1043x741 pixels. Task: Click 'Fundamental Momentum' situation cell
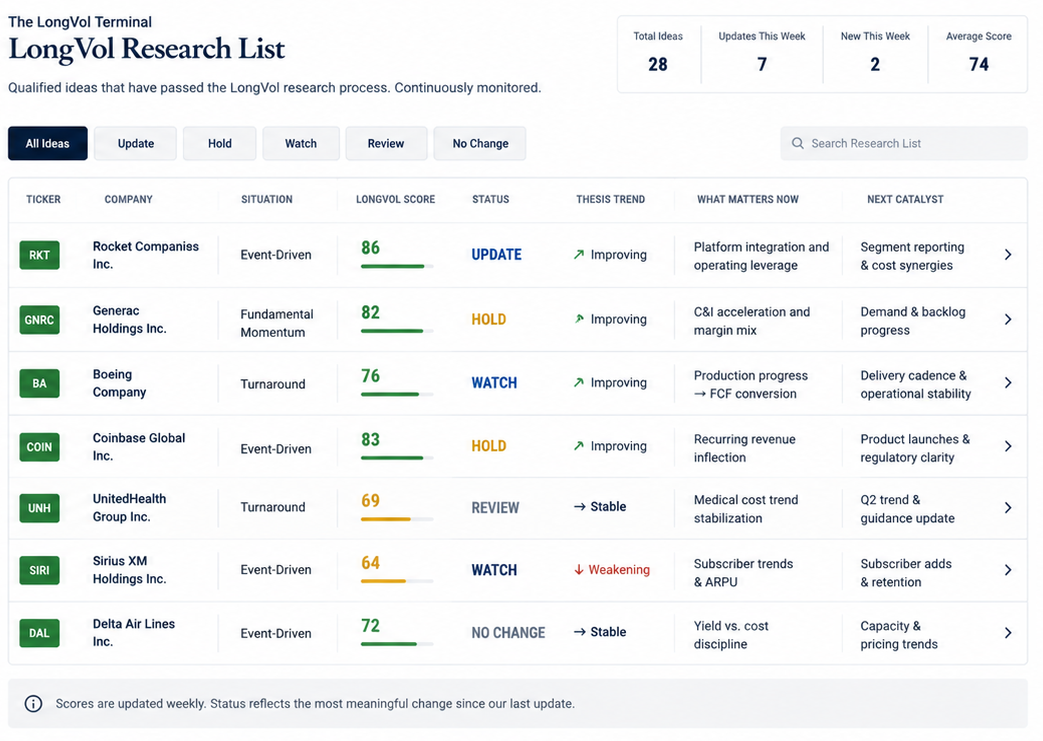tap(277, 323)
